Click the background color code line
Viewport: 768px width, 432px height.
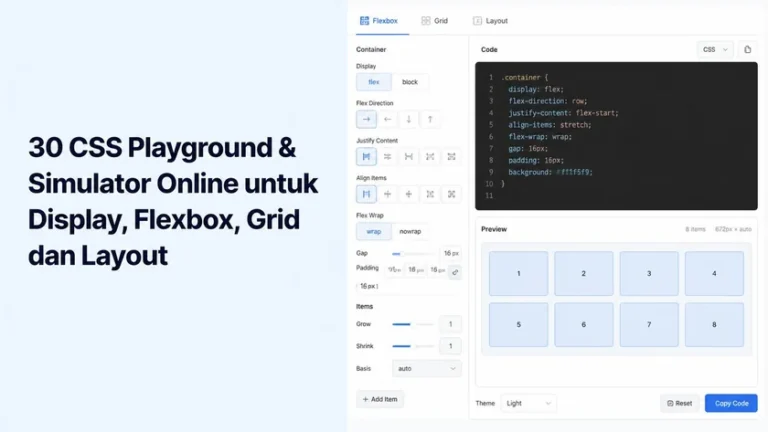(x=550, y=172)
